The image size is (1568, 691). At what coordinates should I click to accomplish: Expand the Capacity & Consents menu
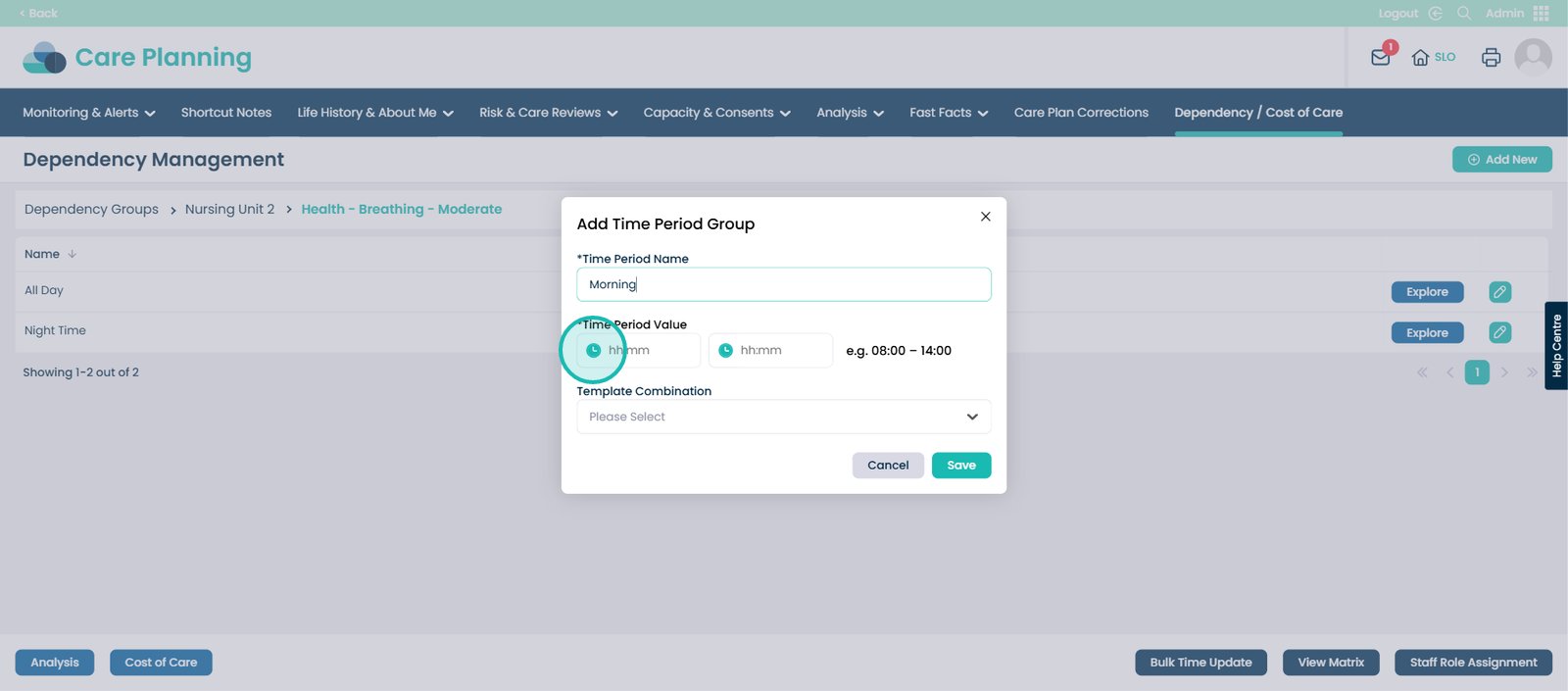(716, 113)
